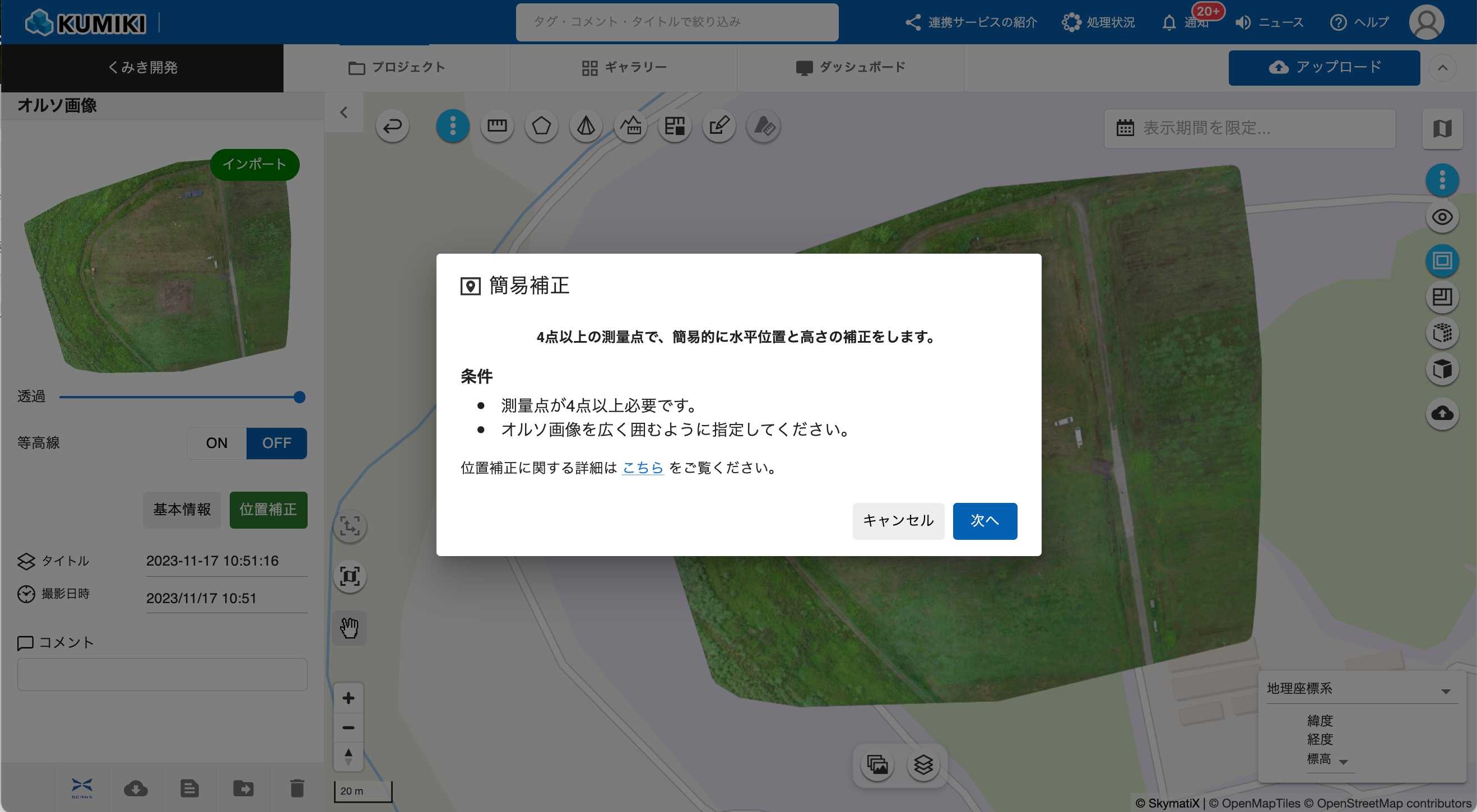The height and width of the screenshot is (812, 1477).
Task: Click the undo return arrow icon
Action: point(392,125)
